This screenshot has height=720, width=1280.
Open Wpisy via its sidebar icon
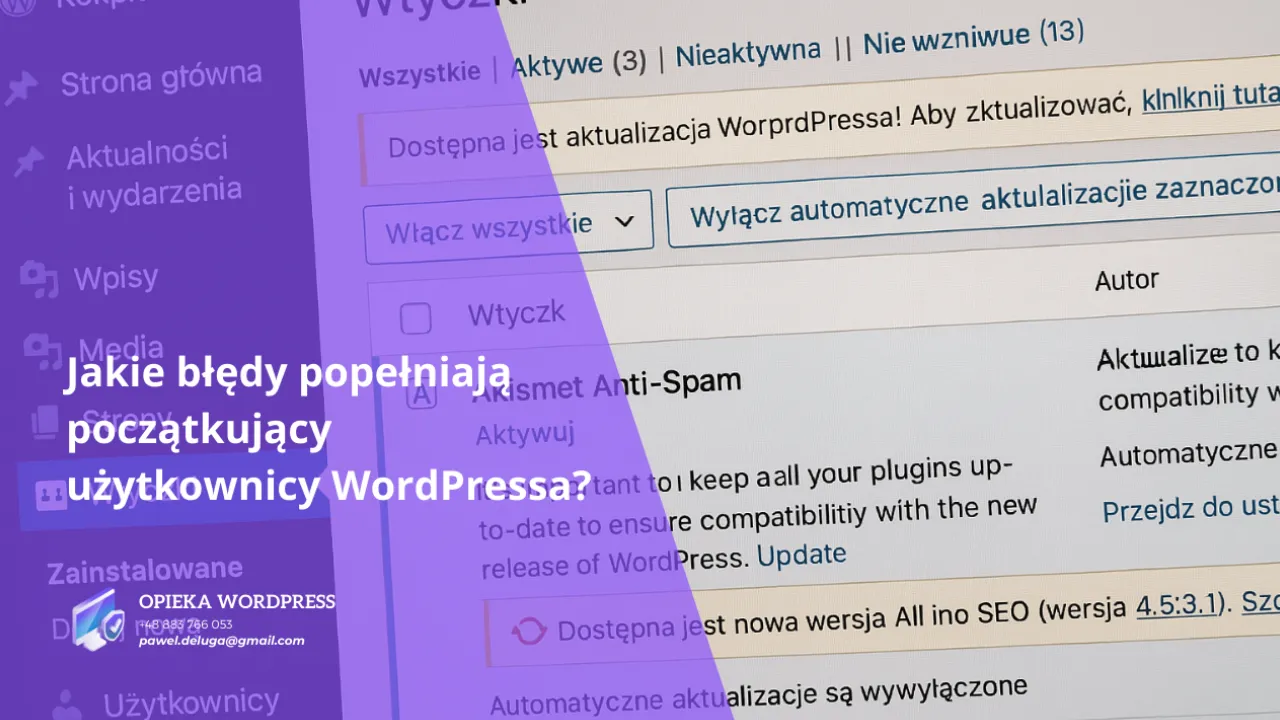(36, 277)
